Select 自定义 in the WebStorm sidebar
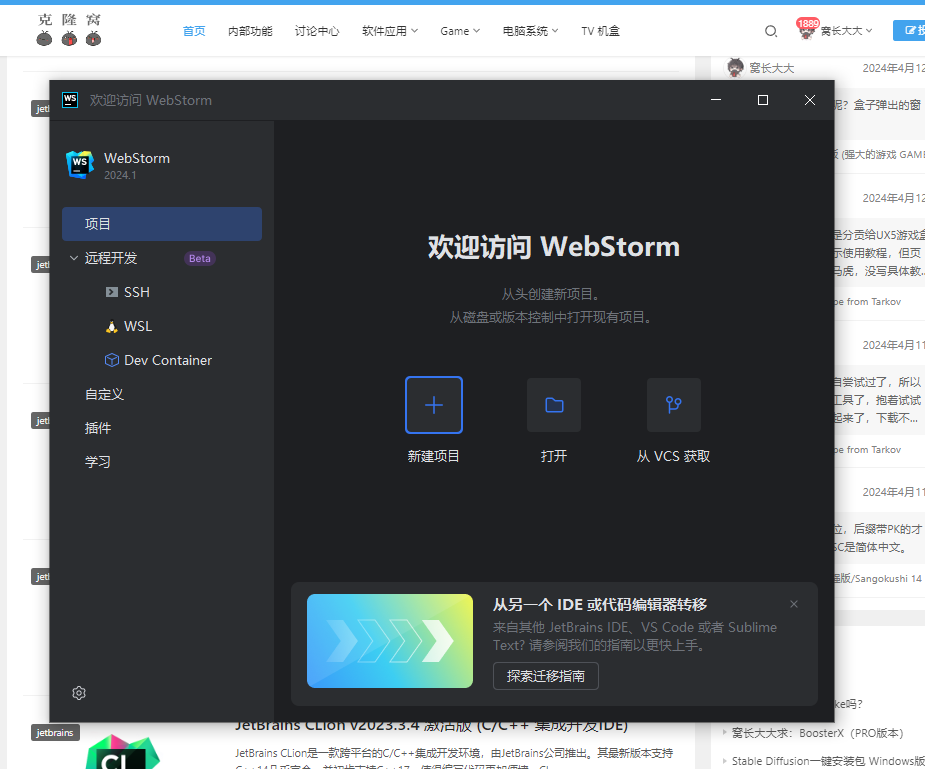925x769 pixels. point(104,394)
